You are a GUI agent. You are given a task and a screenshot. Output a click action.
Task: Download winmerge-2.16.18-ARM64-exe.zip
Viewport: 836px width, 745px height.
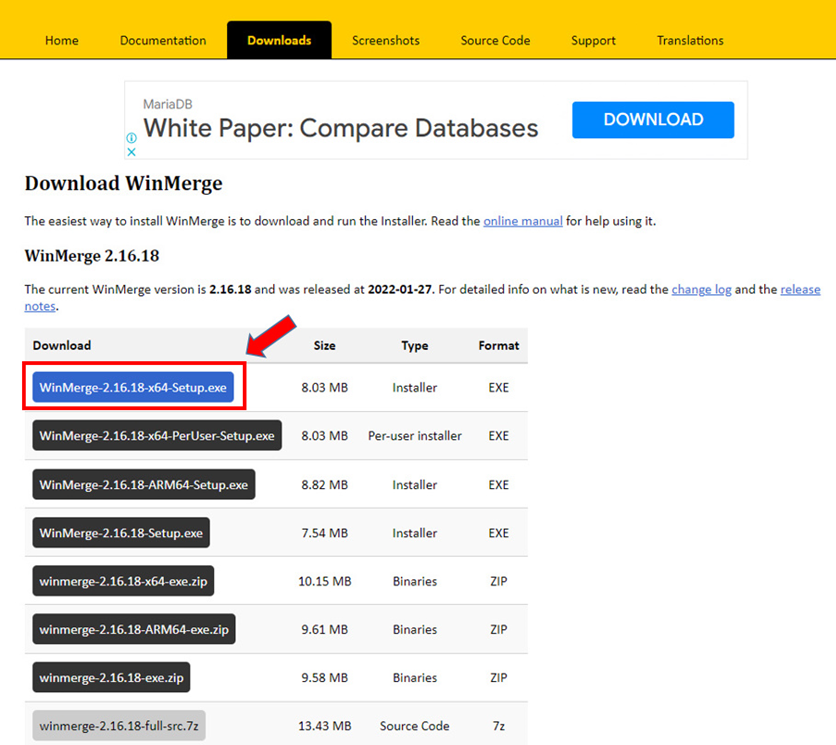click(x=134, y=629)
